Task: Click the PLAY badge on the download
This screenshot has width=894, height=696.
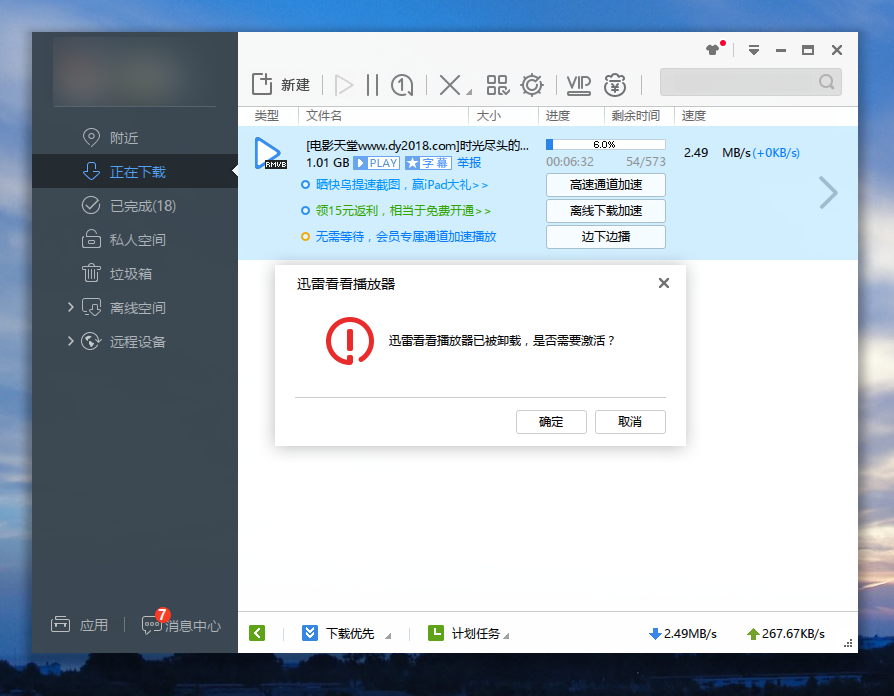Action: point(376,163)
